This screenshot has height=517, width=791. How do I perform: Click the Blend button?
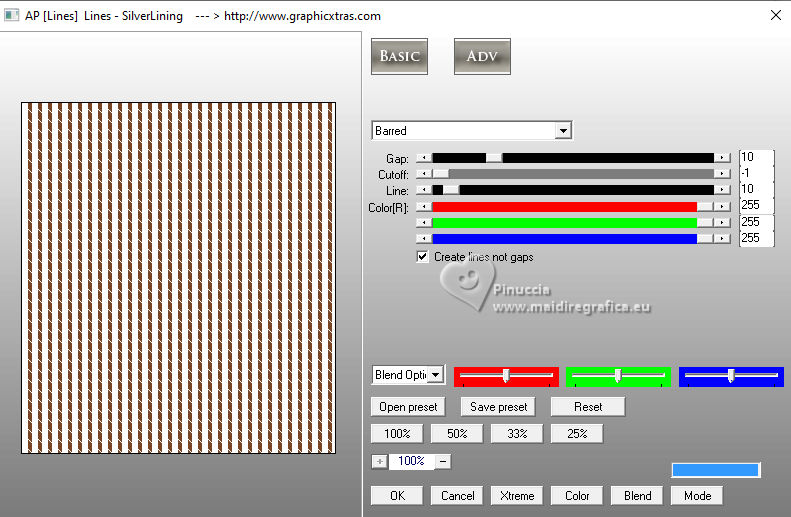tap(637, 496)
